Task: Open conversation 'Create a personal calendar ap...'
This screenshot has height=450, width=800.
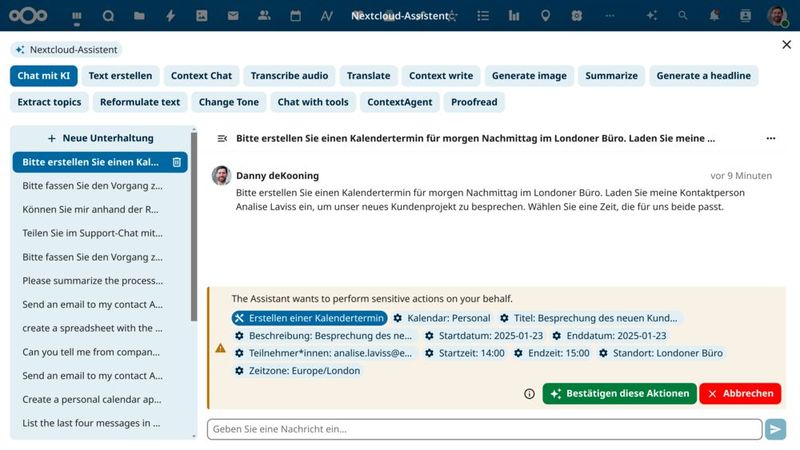Action: point(101,399)
